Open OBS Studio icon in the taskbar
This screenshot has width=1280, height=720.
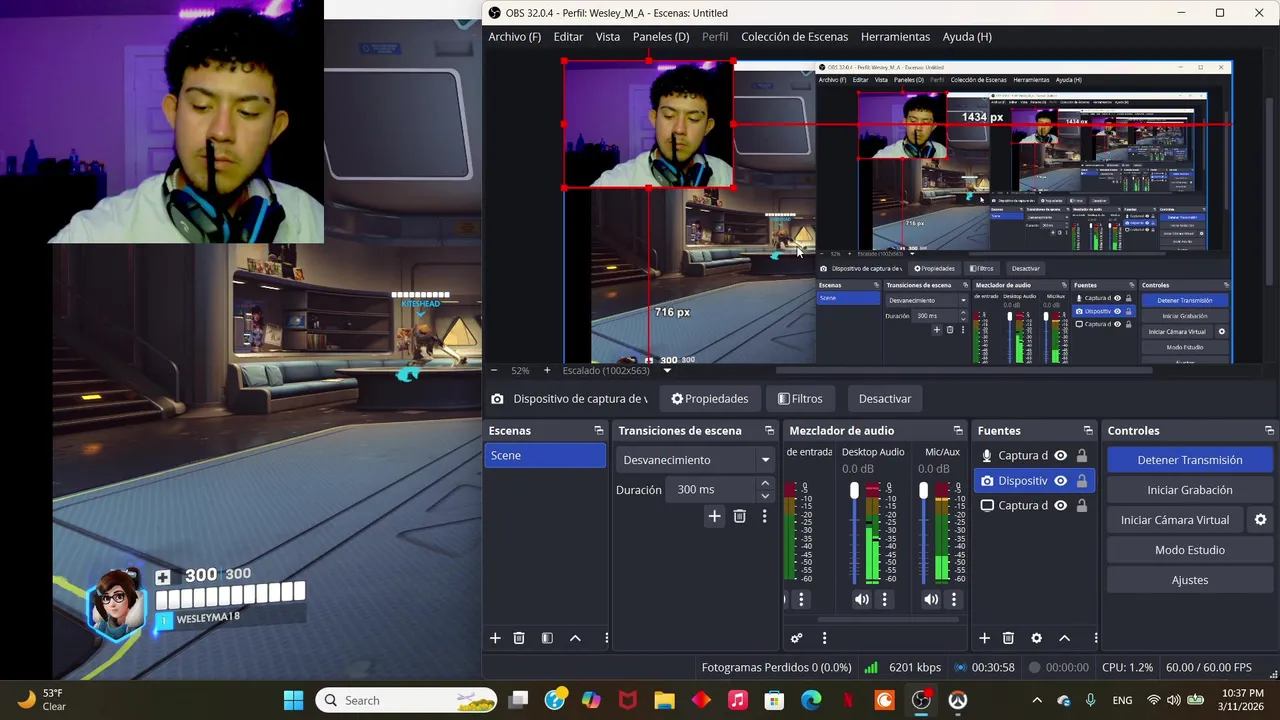(x=921, y=700)
